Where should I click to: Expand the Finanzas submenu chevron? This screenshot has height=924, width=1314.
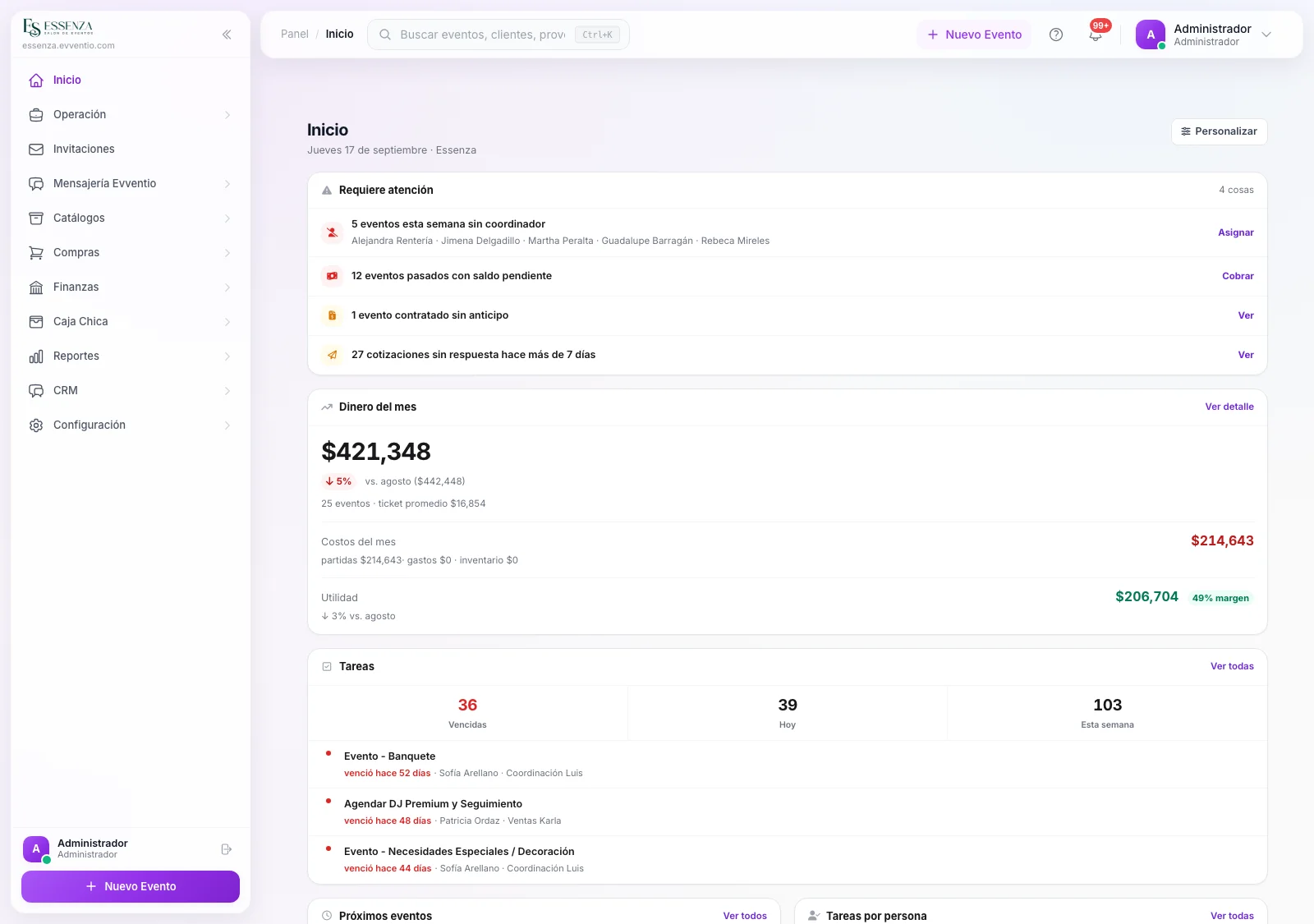[x=227, y=287]
